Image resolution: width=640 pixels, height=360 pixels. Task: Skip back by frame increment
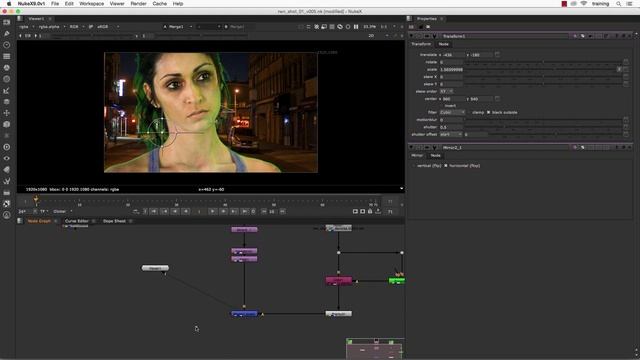click(x=264, y=211)
